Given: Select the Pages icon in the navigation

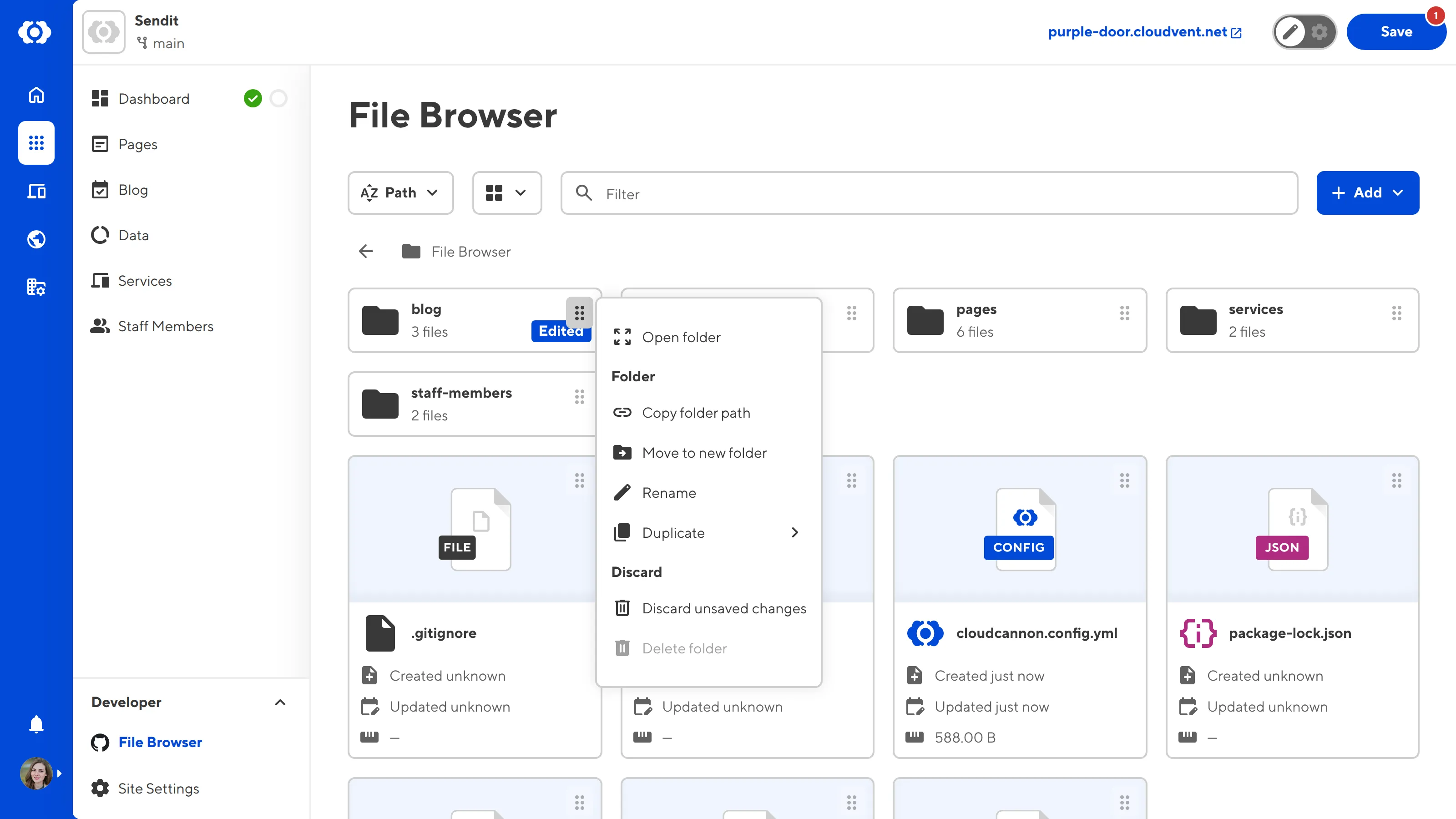Looking at the screenshot, I should [100, 144].
